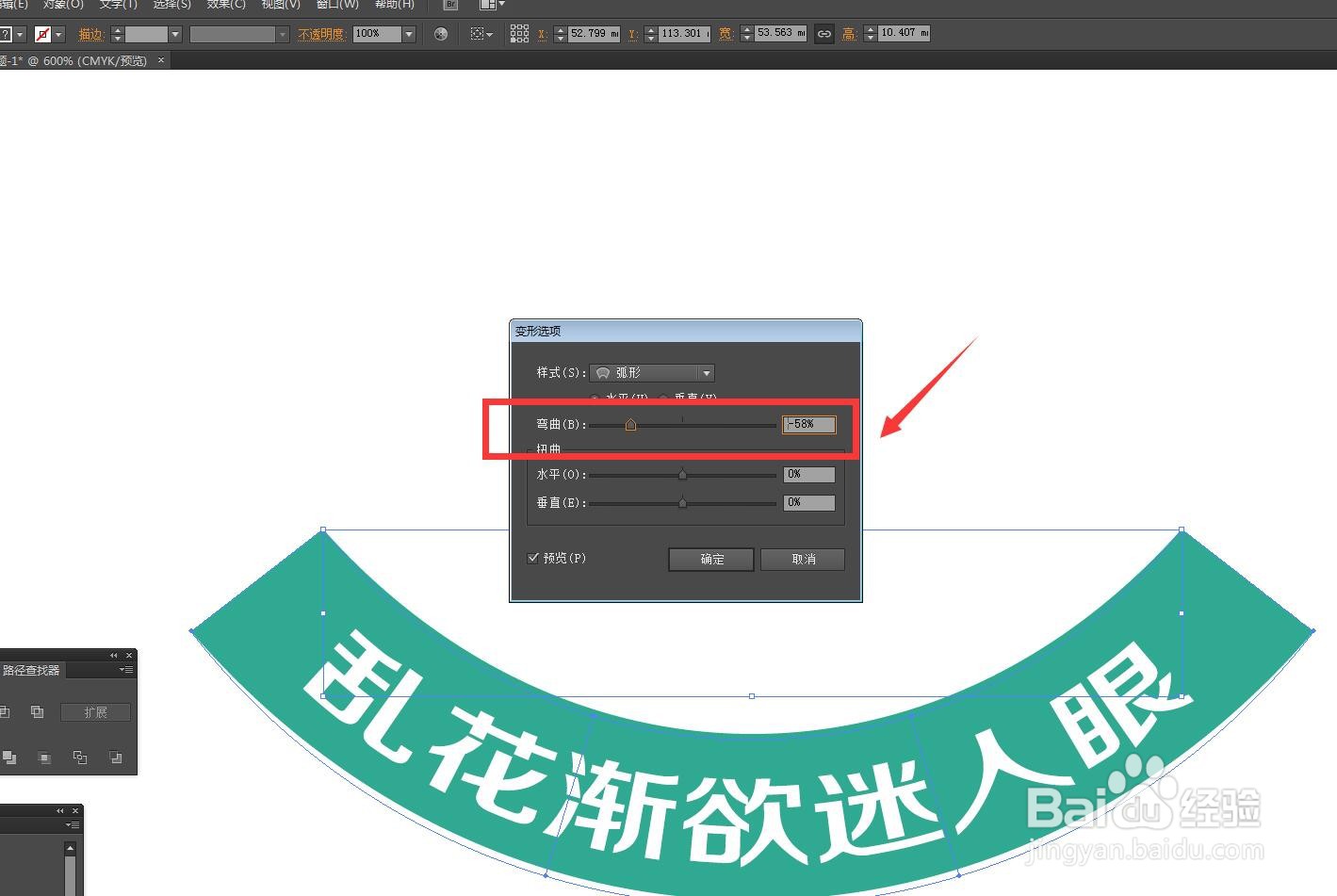Click the scroll-up arrow in lower panel
The width and height of the screenshot is (1337, 896).
tap(70, 849)
